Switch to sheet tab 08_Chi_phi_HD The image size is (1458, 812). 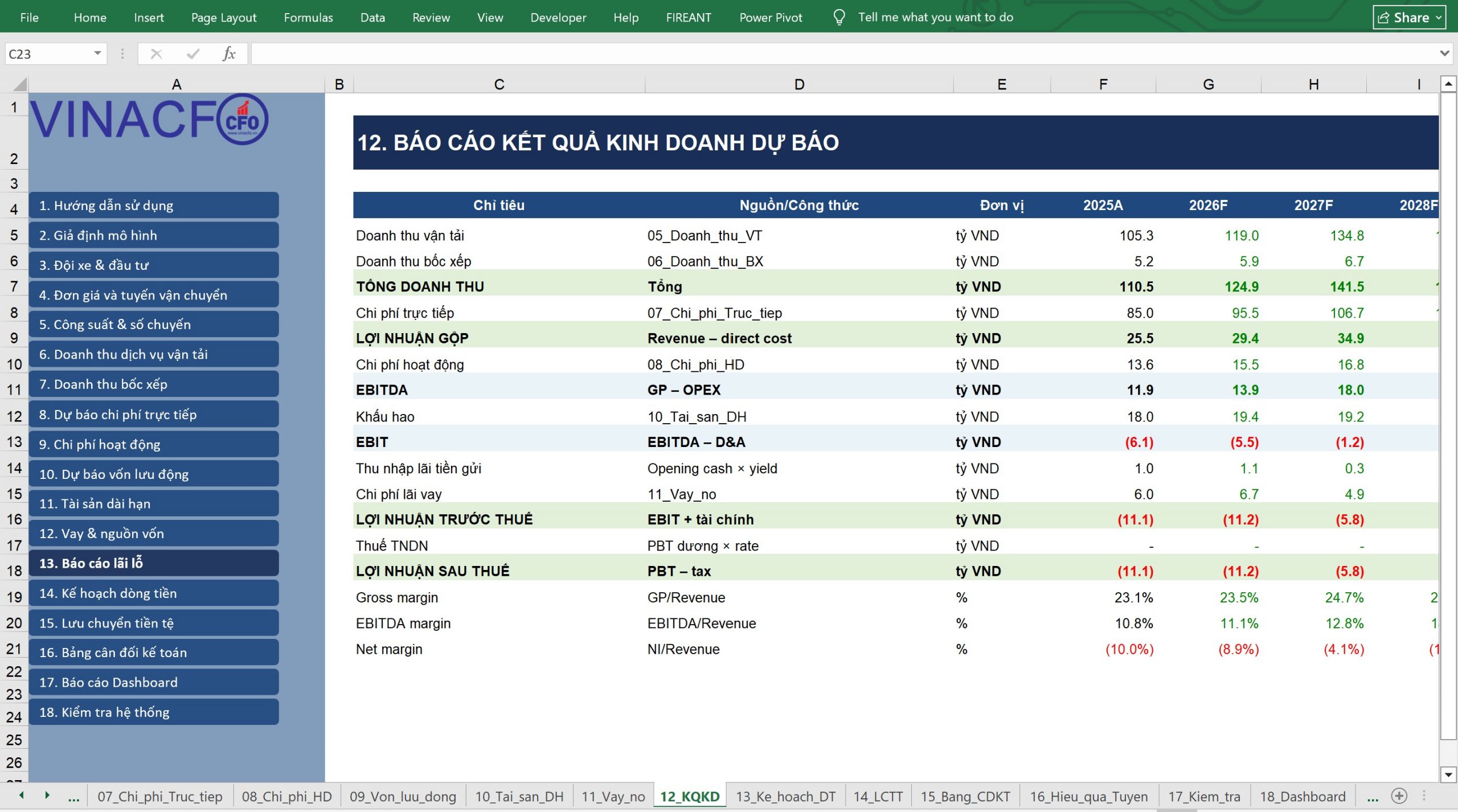286,796
